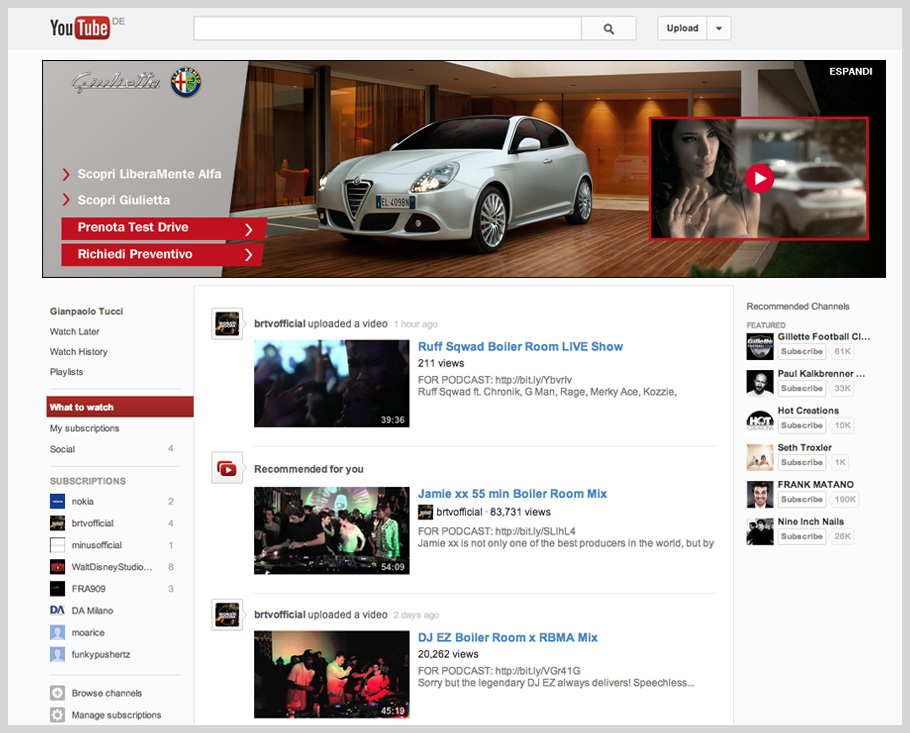Image resolution: width=910 pixels, height=733 pixels.
Task: Click Richiedi Preventivo button
Action: [162, 255]
